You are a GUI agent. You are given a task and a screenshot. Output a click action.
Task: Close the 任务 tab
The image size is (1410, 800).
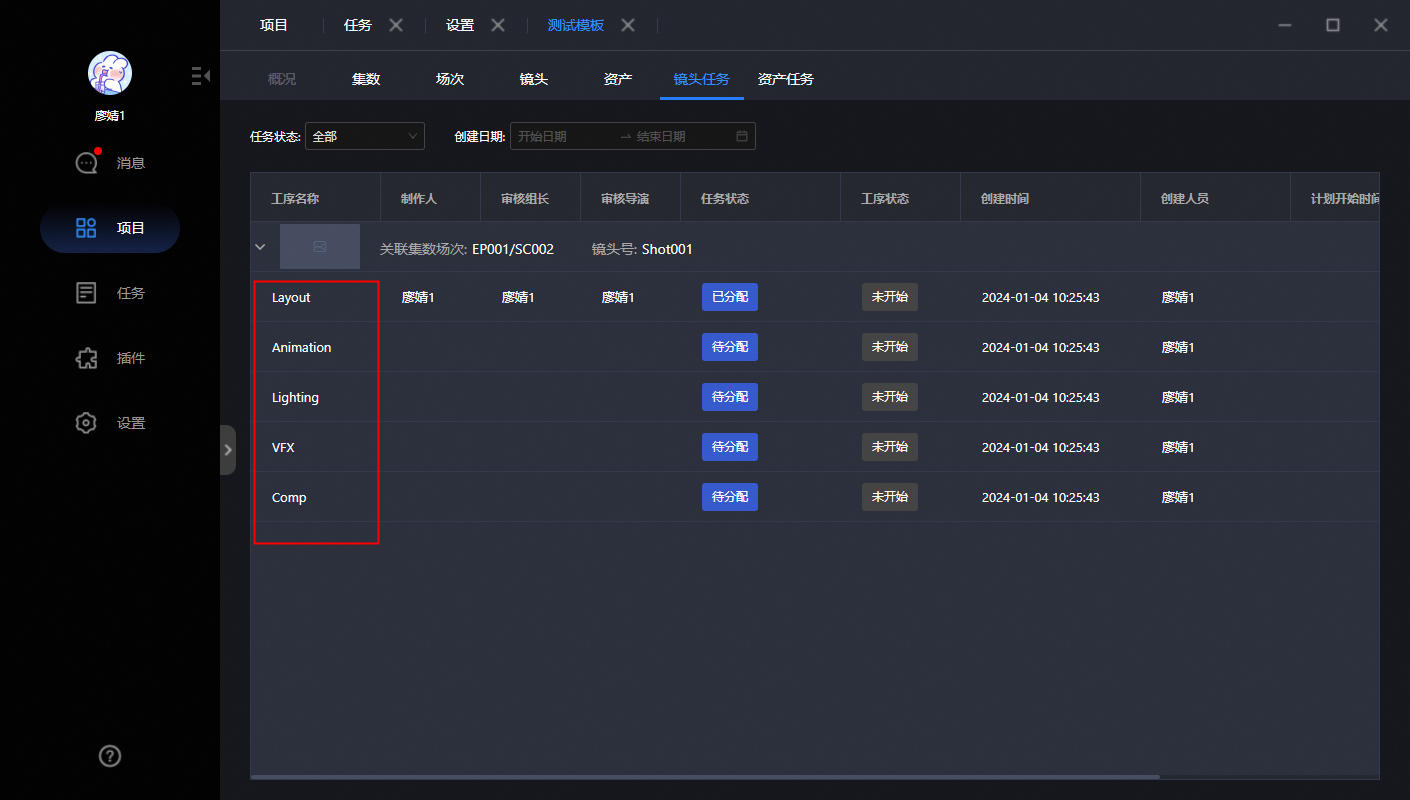(x=396, y=25)
